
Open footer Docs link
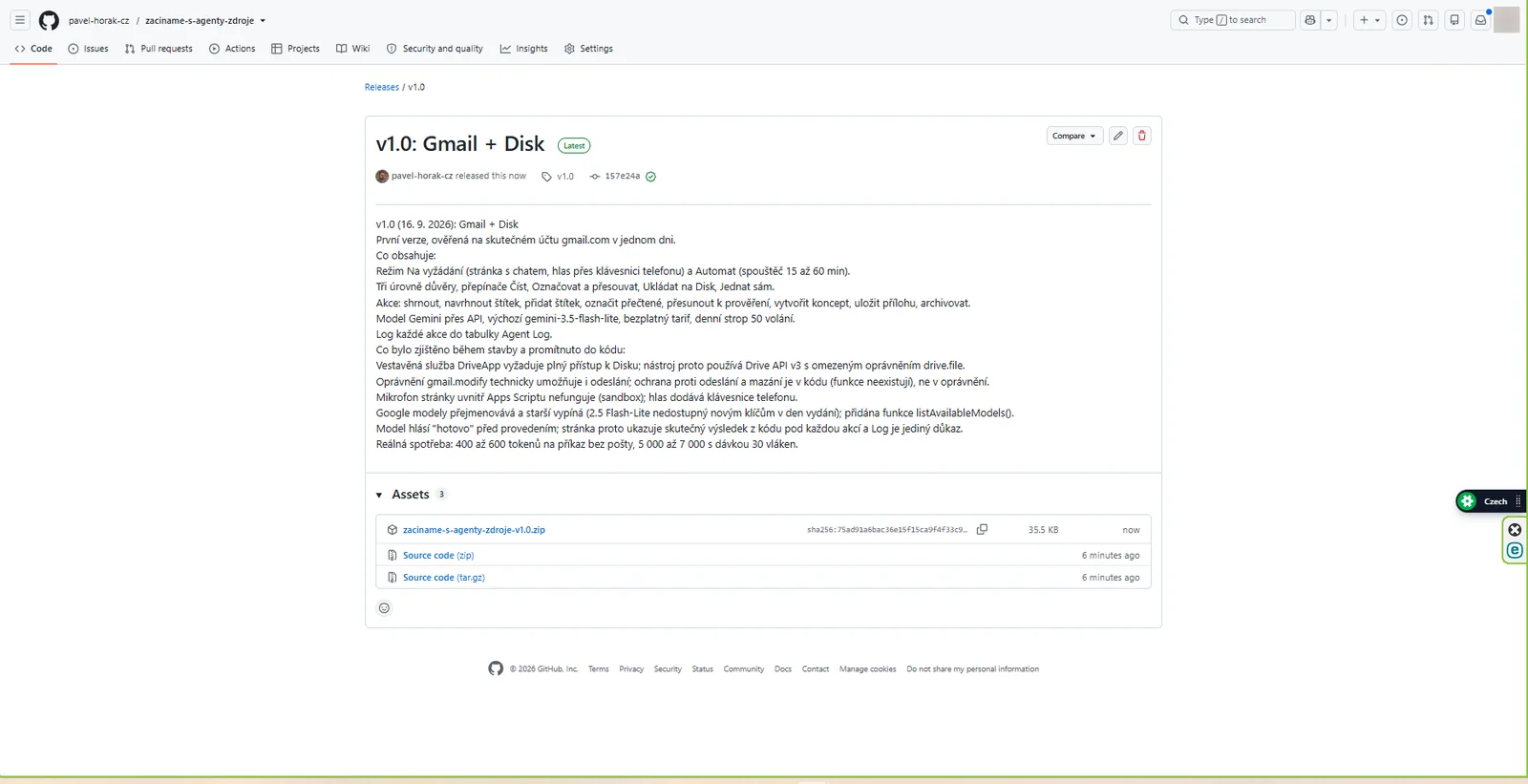pyautogui.click(x=783, y=669)
